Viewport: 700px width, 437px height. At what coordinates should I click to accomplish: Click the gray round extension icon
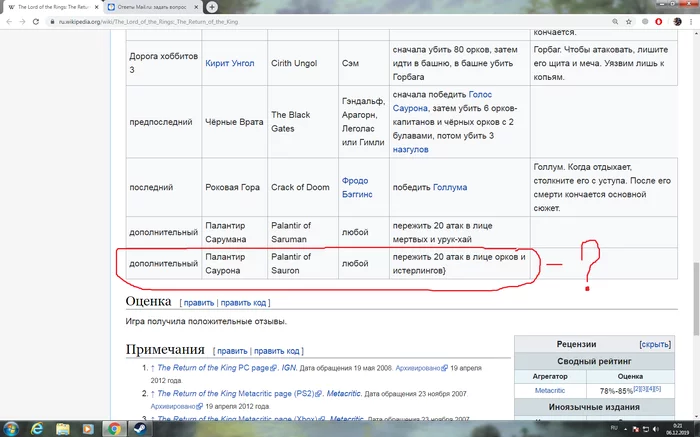[x=645, y=21]
